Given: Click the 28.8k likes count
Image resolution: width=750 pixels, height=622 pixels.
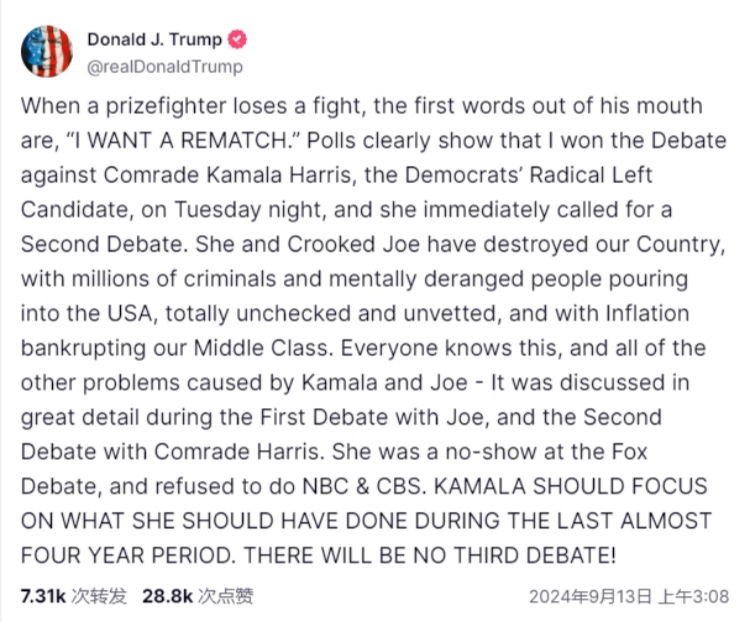Looking at the screenshot, I should [x=167, y=596].
